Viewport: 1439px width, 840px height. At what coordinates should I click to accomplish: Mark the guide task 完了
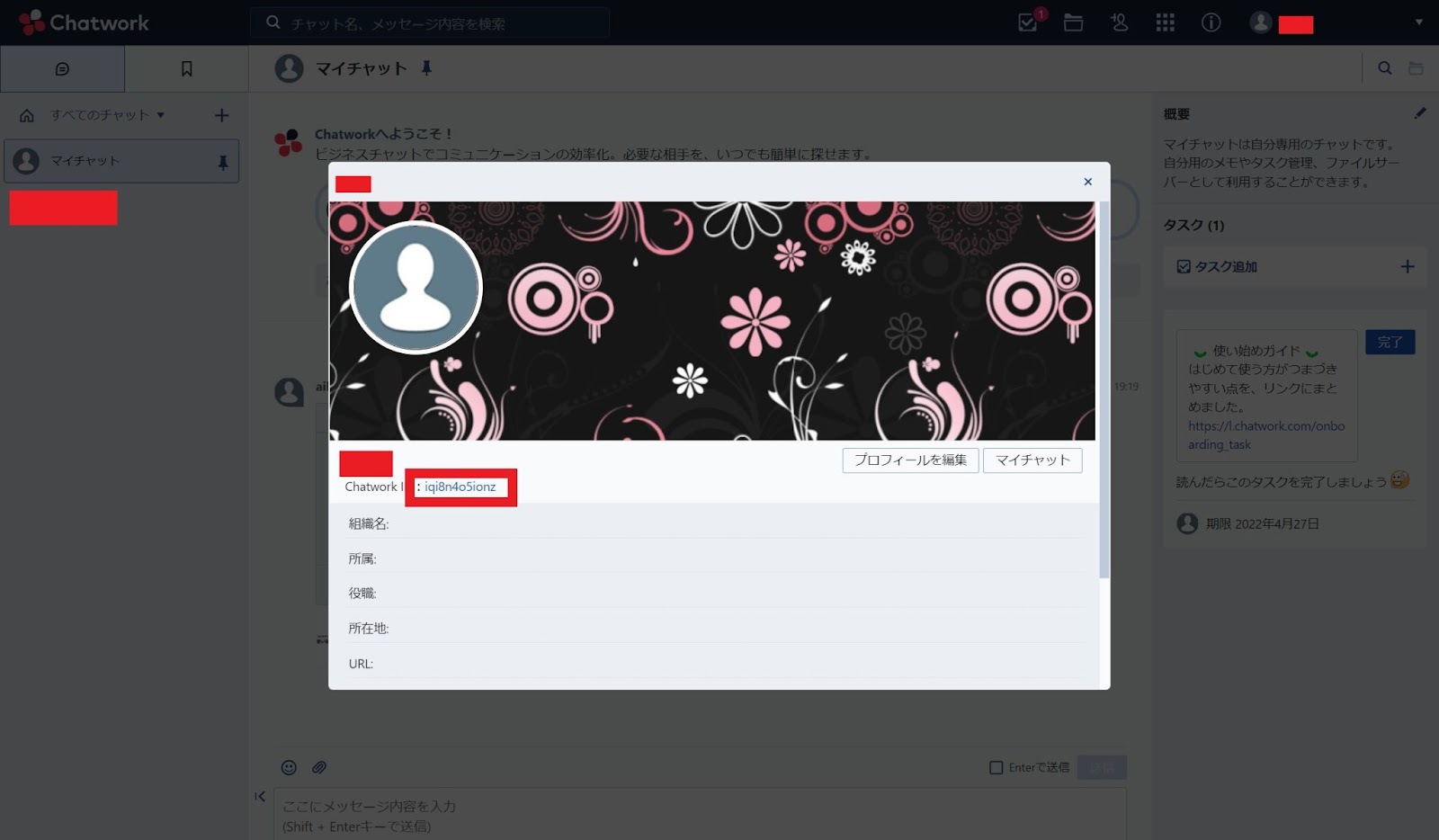[x=1390, y=342]
